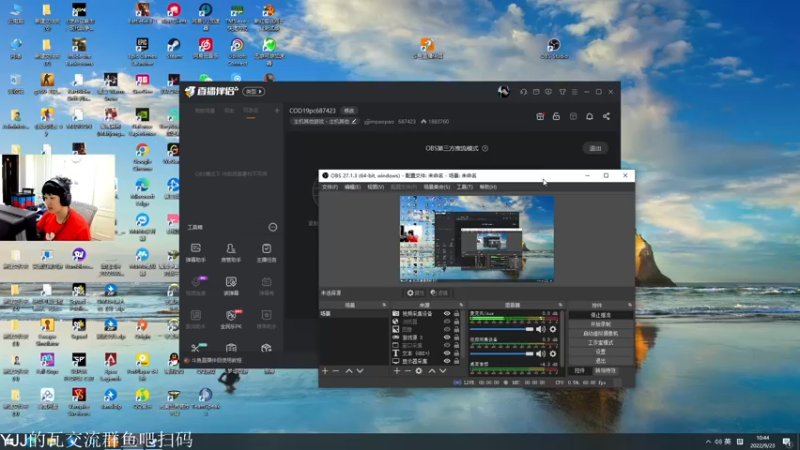Click the unlock padlock icon in Douyu header

(556, 116)
